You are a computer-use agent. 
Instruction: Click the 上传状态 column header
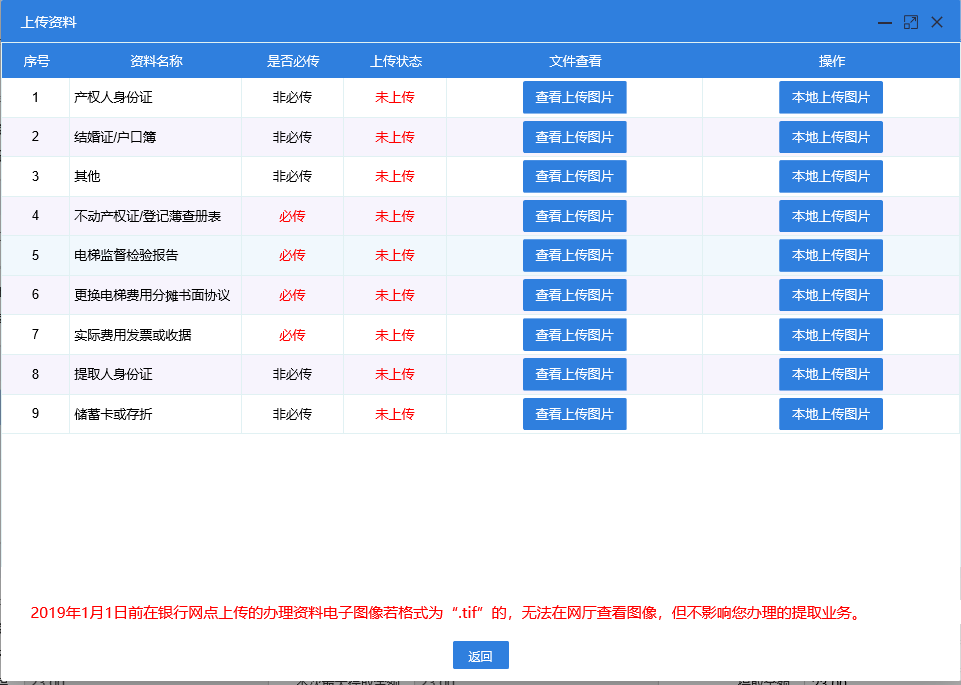tap(395, 61)
